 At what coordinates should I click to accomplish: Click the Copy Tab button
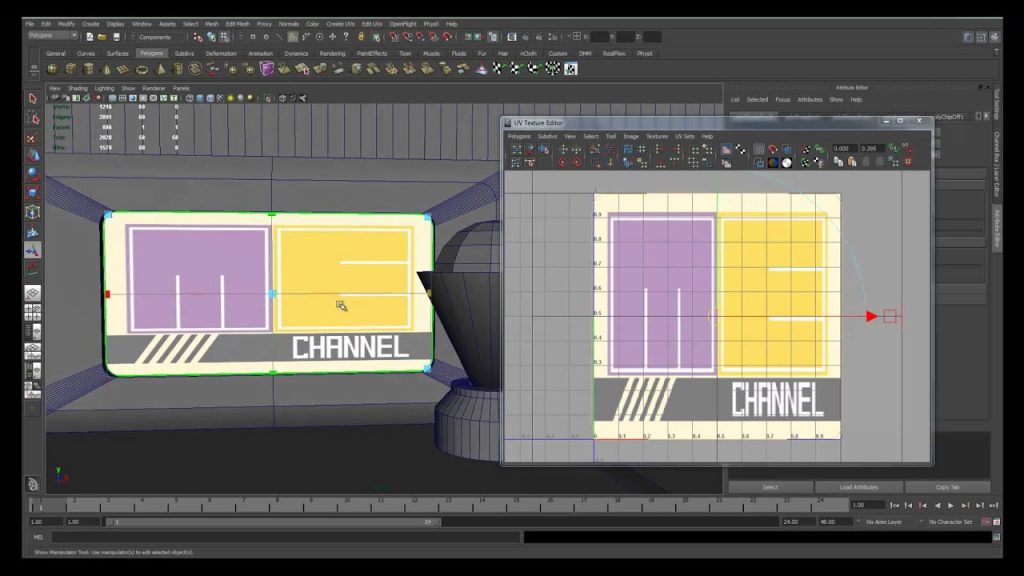(948, 487)
